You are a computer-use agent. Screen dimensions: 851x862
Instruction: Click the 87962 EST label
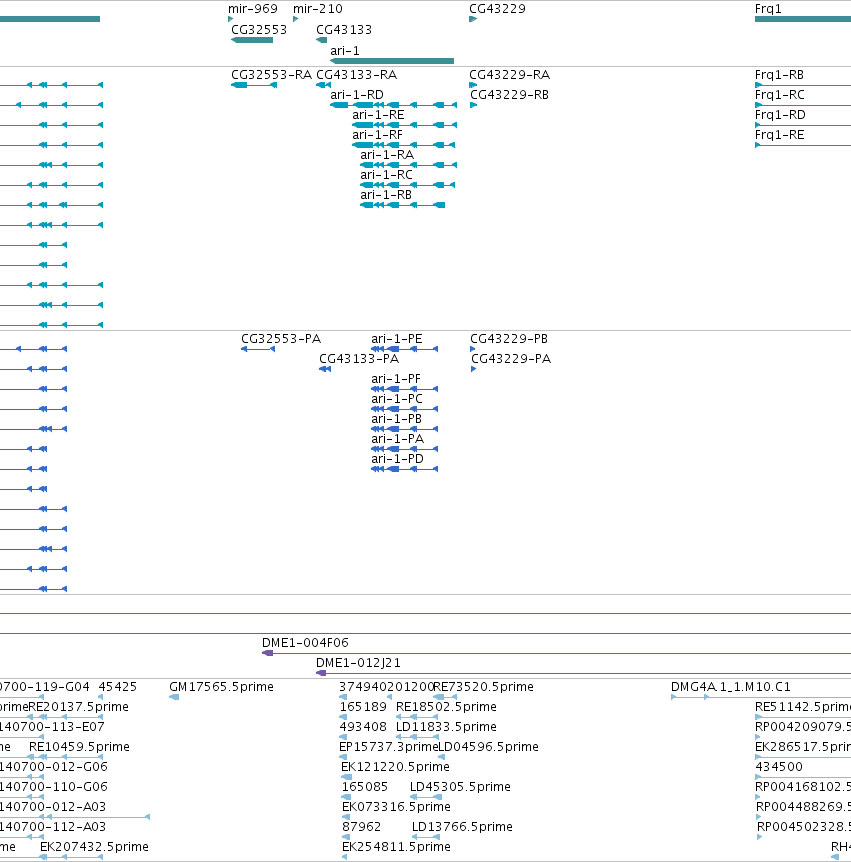pos(361,827)
